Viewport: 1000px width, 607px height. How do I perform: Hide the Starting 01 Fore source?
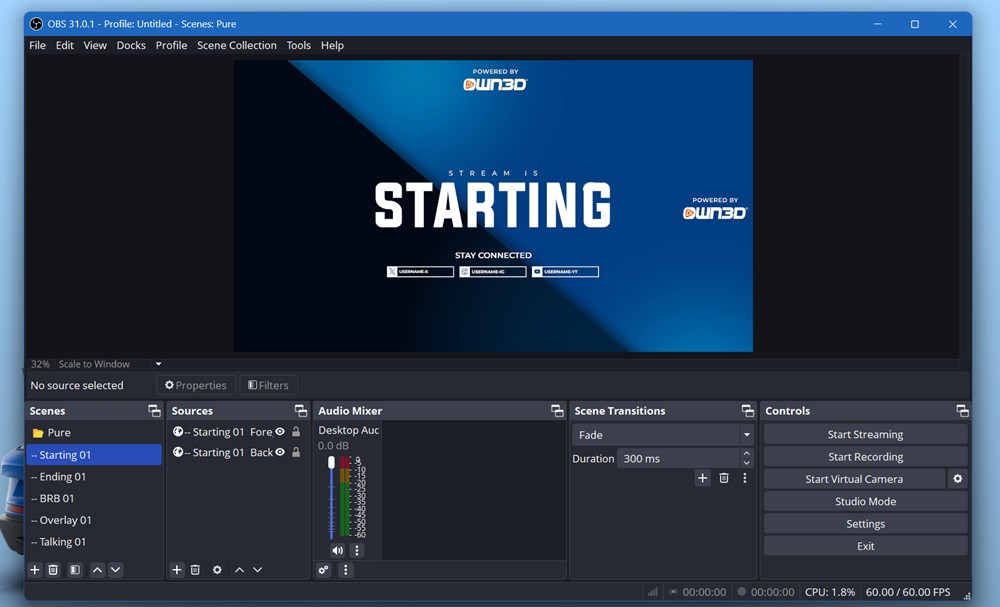click(280, 432)
